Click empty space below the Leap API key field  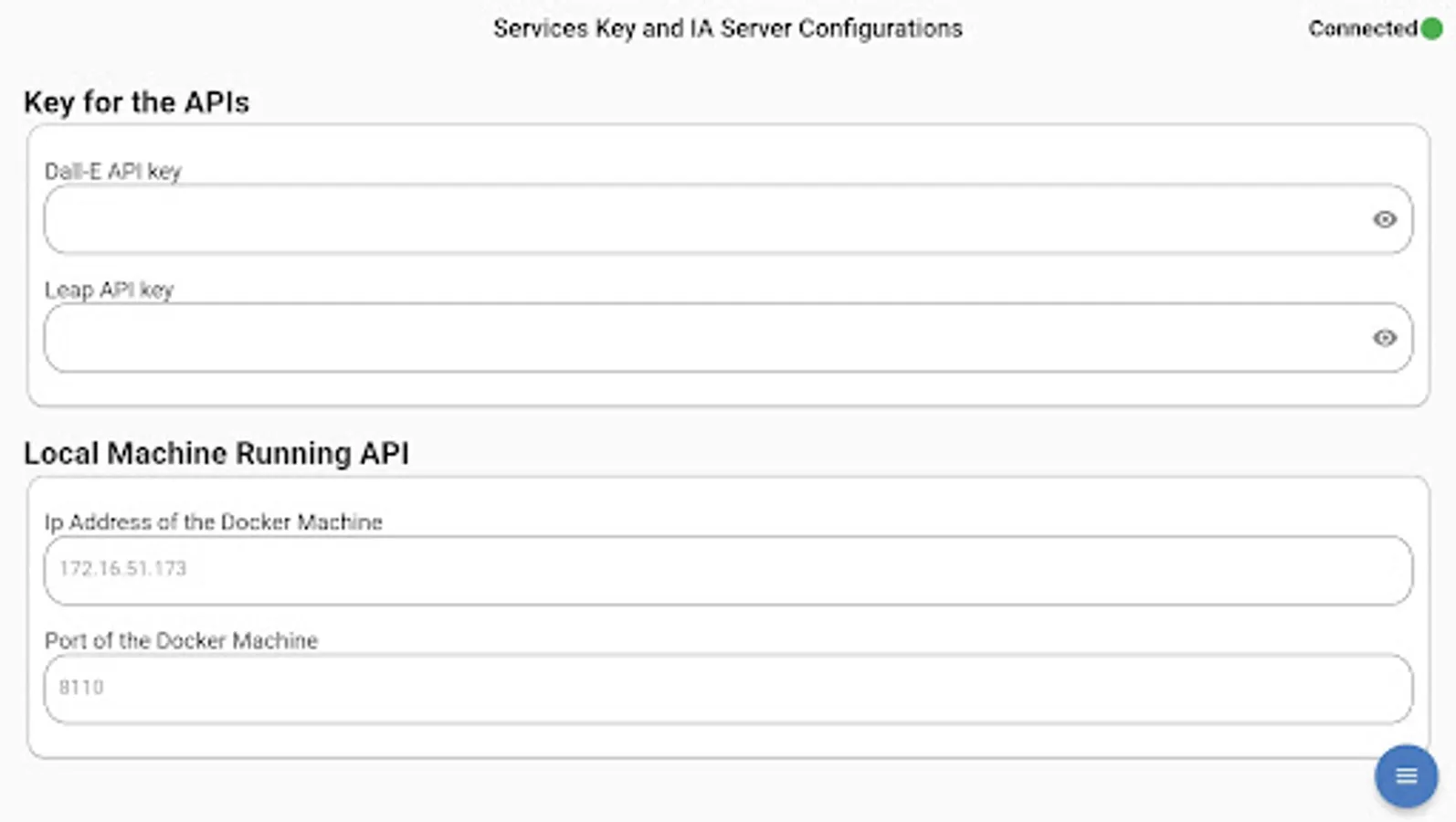pyautogui.click(x=728, y=389)
